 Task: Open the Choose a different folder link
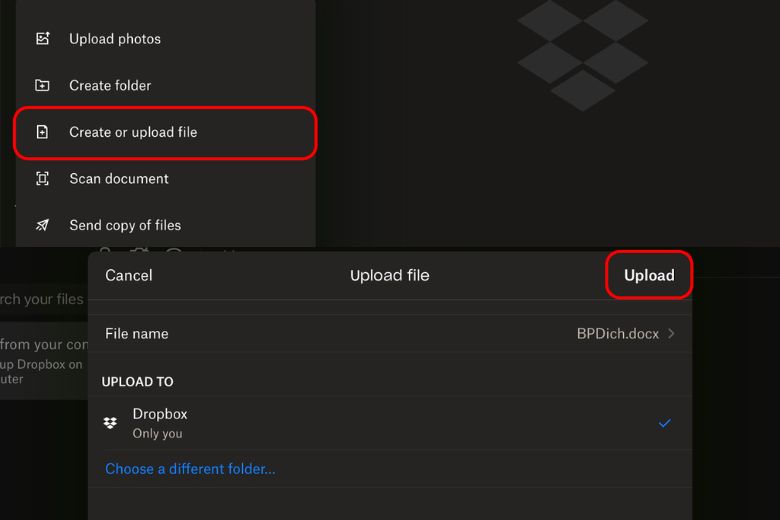[x=190, y=469]
